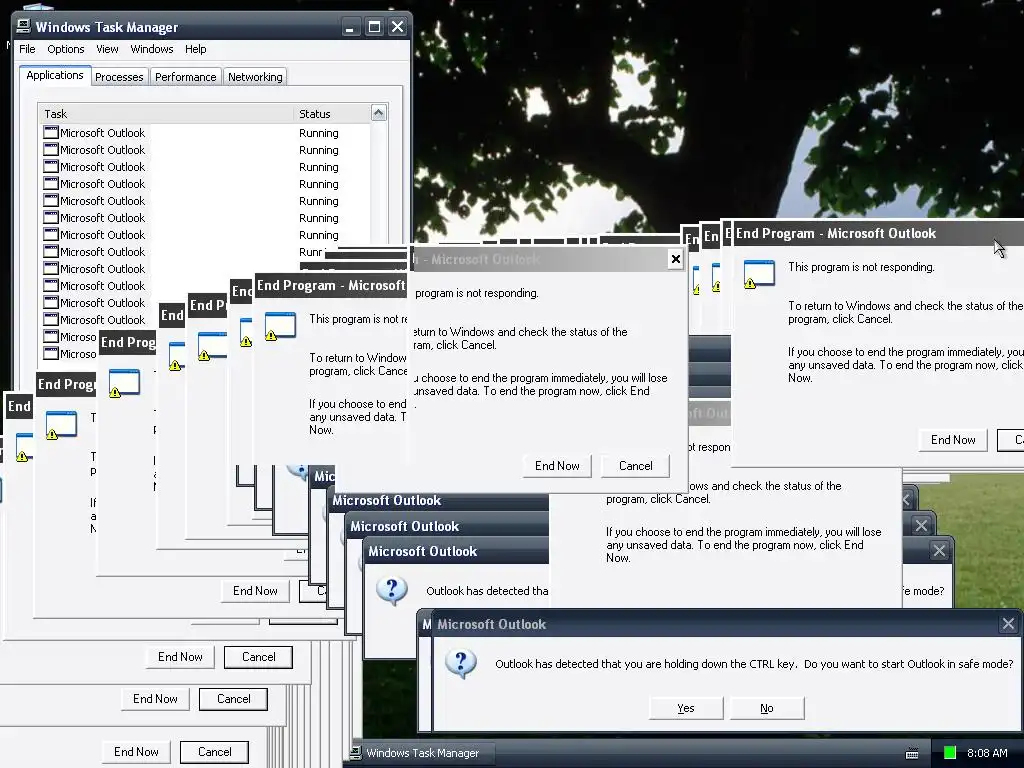Image resolution: width=1024 pixels, height=768 pixels.
Task: Open the Windows menu in Task Manager
Action: tap(152, 49)
